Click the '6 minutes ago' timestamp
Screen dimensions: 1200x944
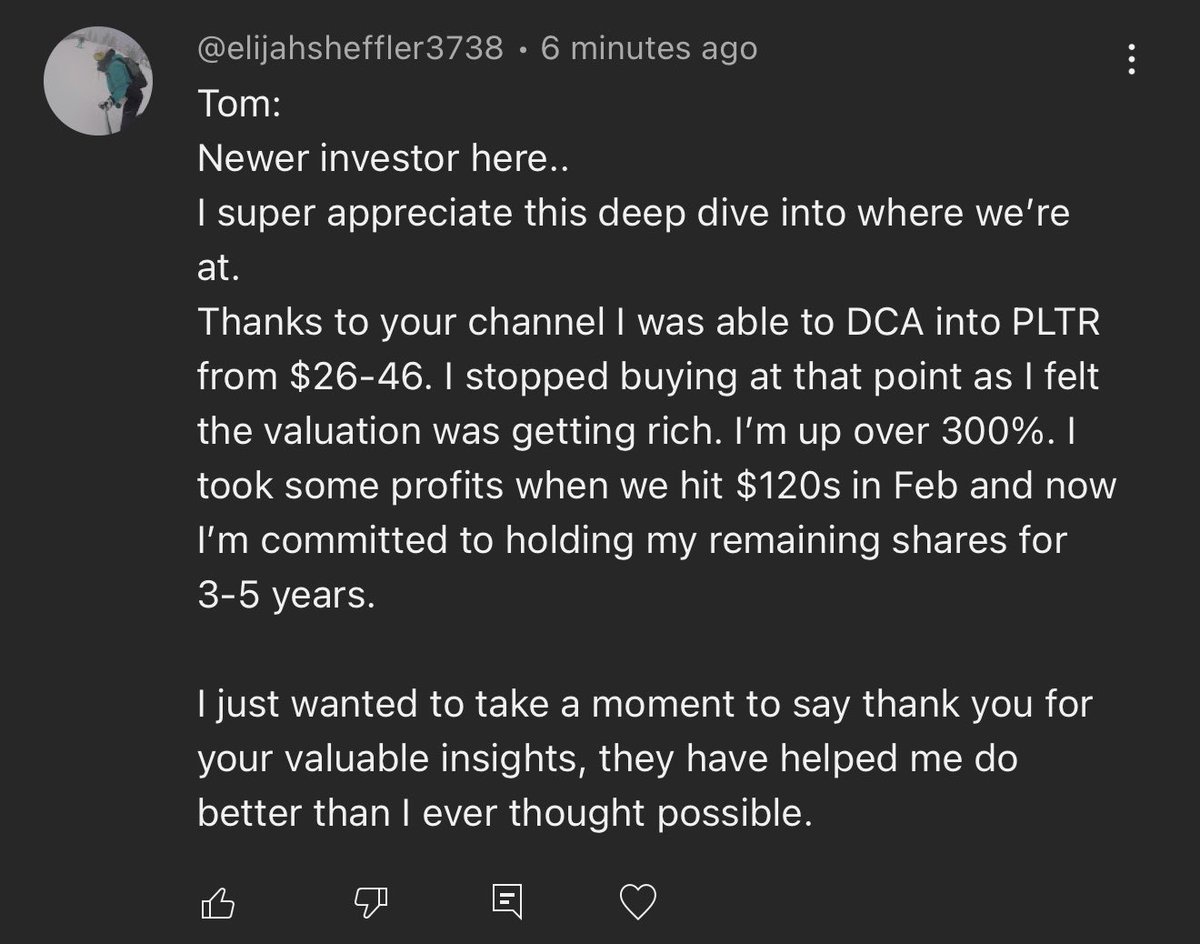[649, 48]
